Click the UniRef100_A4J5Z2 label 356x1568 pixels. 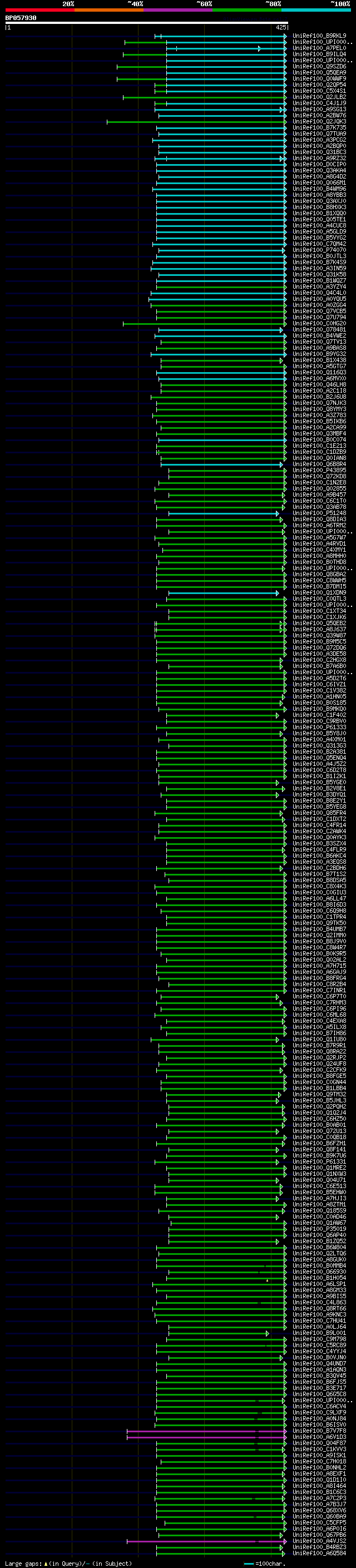tap(319, 764)
